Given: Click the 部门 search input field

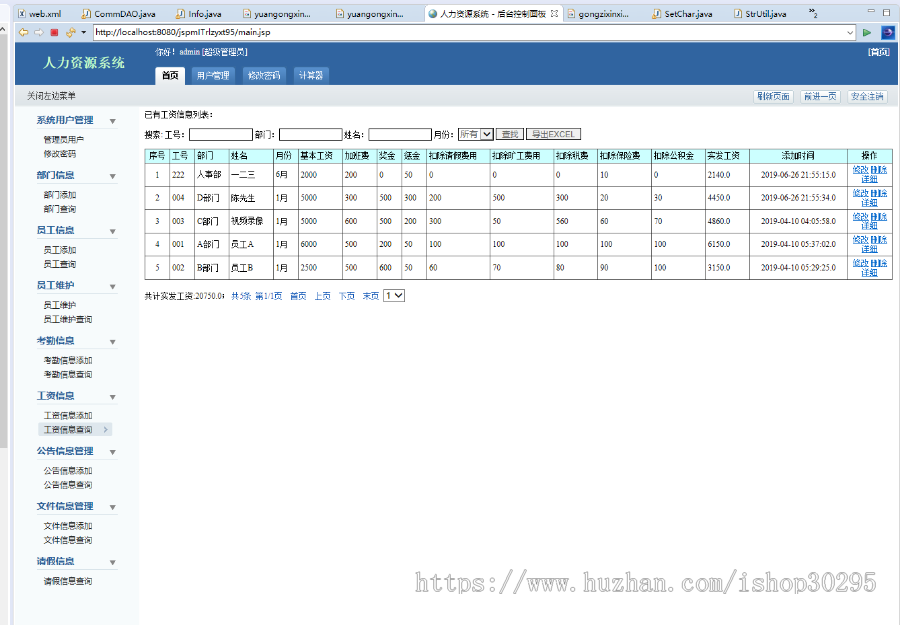Looking at the screenshot, I should pos(311,134).
